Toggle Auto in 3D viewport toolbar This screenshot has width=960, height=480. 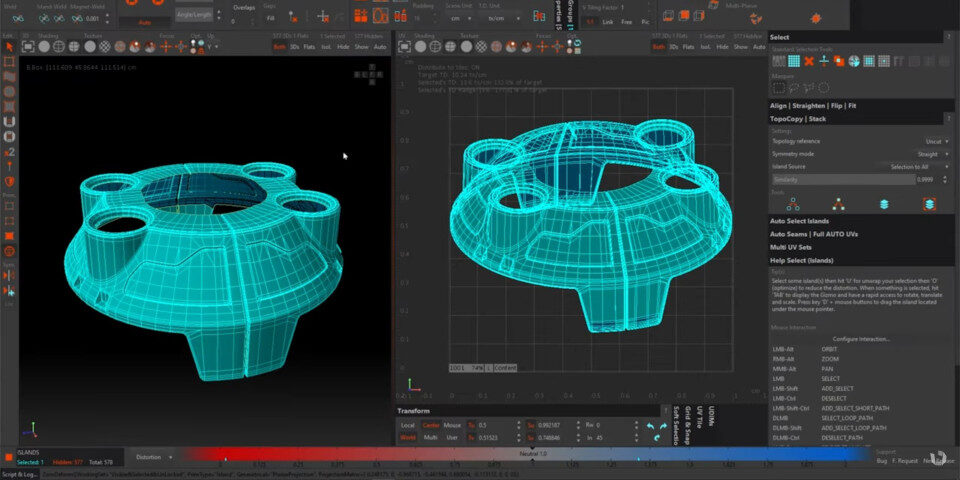coord(380,47)
